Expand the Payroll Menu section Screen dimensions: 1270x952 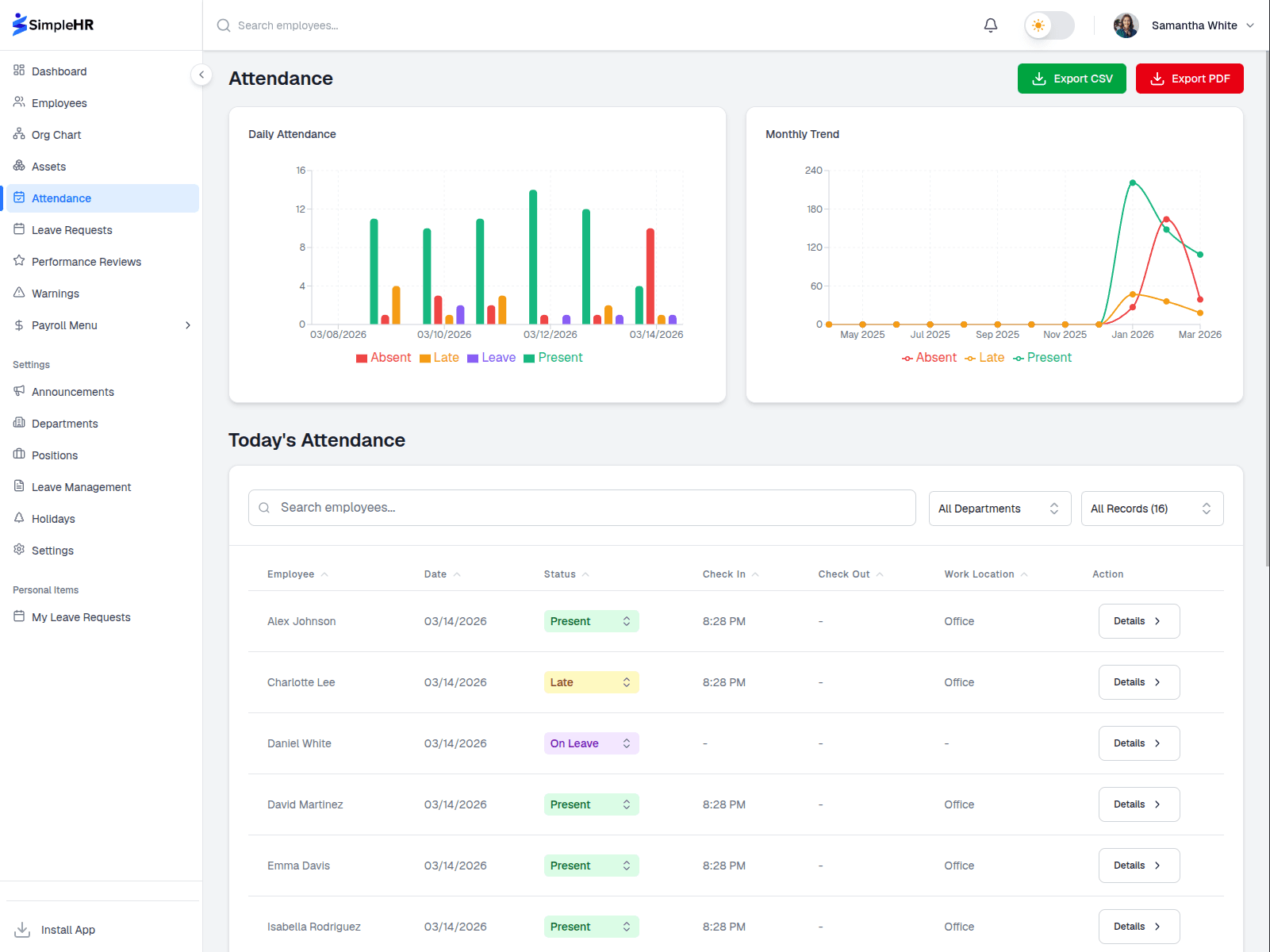point(102,324)
